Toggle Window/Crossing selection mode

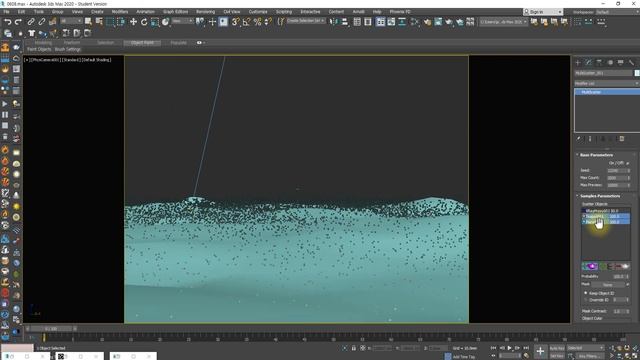(121, 22)
